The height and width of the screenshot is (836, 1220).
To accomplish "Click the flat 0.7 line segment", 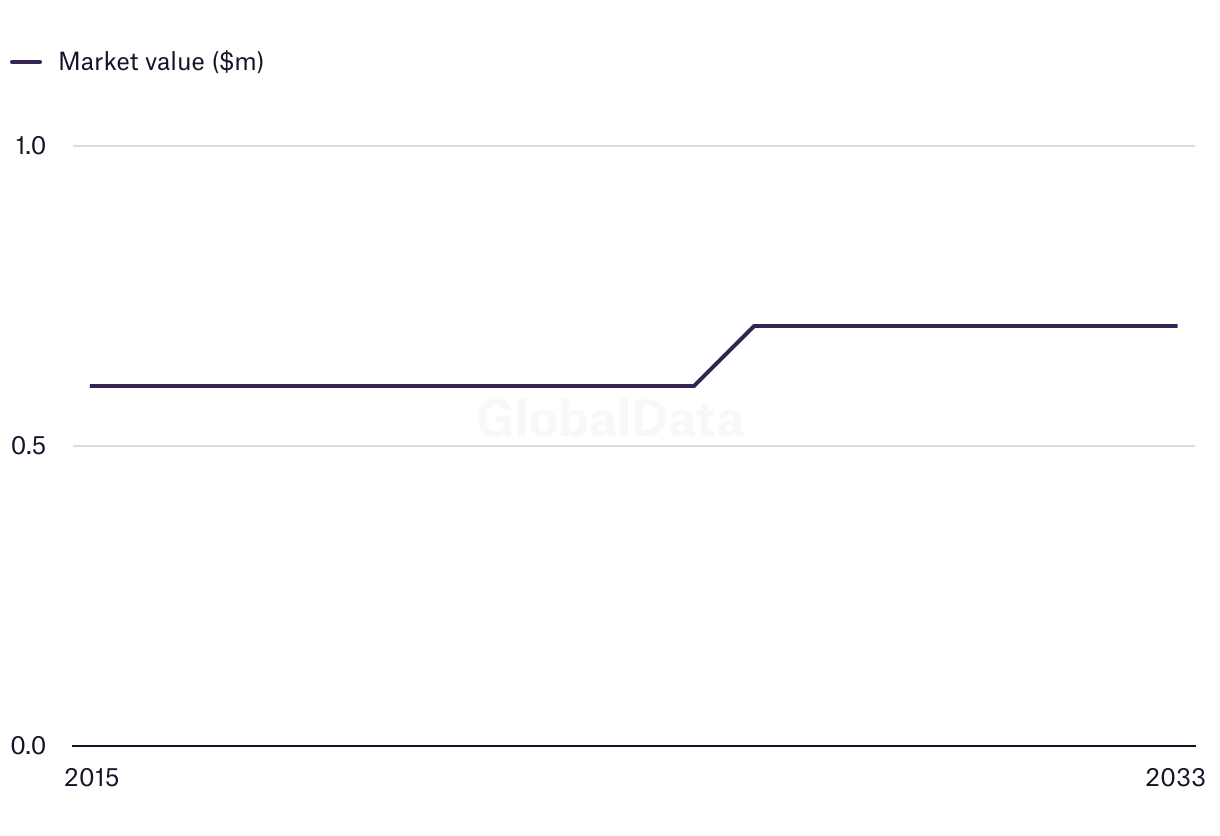I will (965, 326).
